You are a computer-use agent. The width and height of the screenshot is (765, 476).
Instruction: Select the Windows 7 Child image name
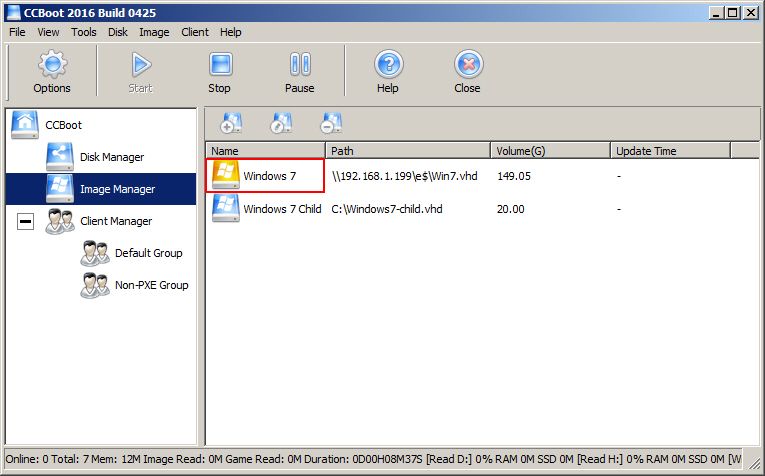(282, 209)
